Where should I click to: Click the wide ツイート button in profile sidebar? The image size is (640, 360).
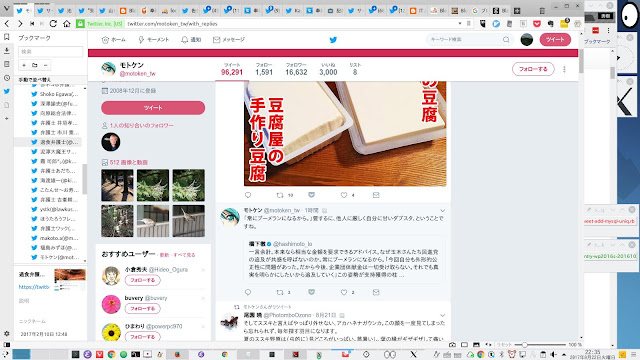coord(153,108)
